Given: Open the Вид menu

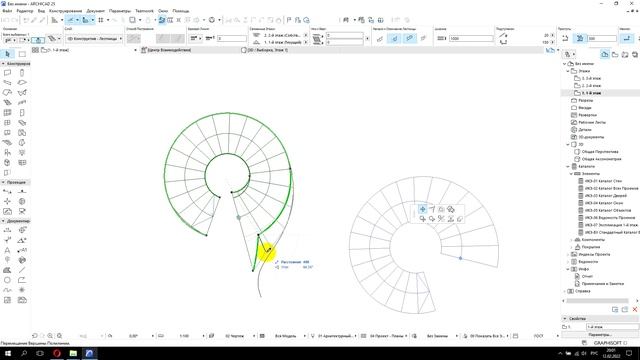Looking at the screenshot, I should (x=41, y=11).
